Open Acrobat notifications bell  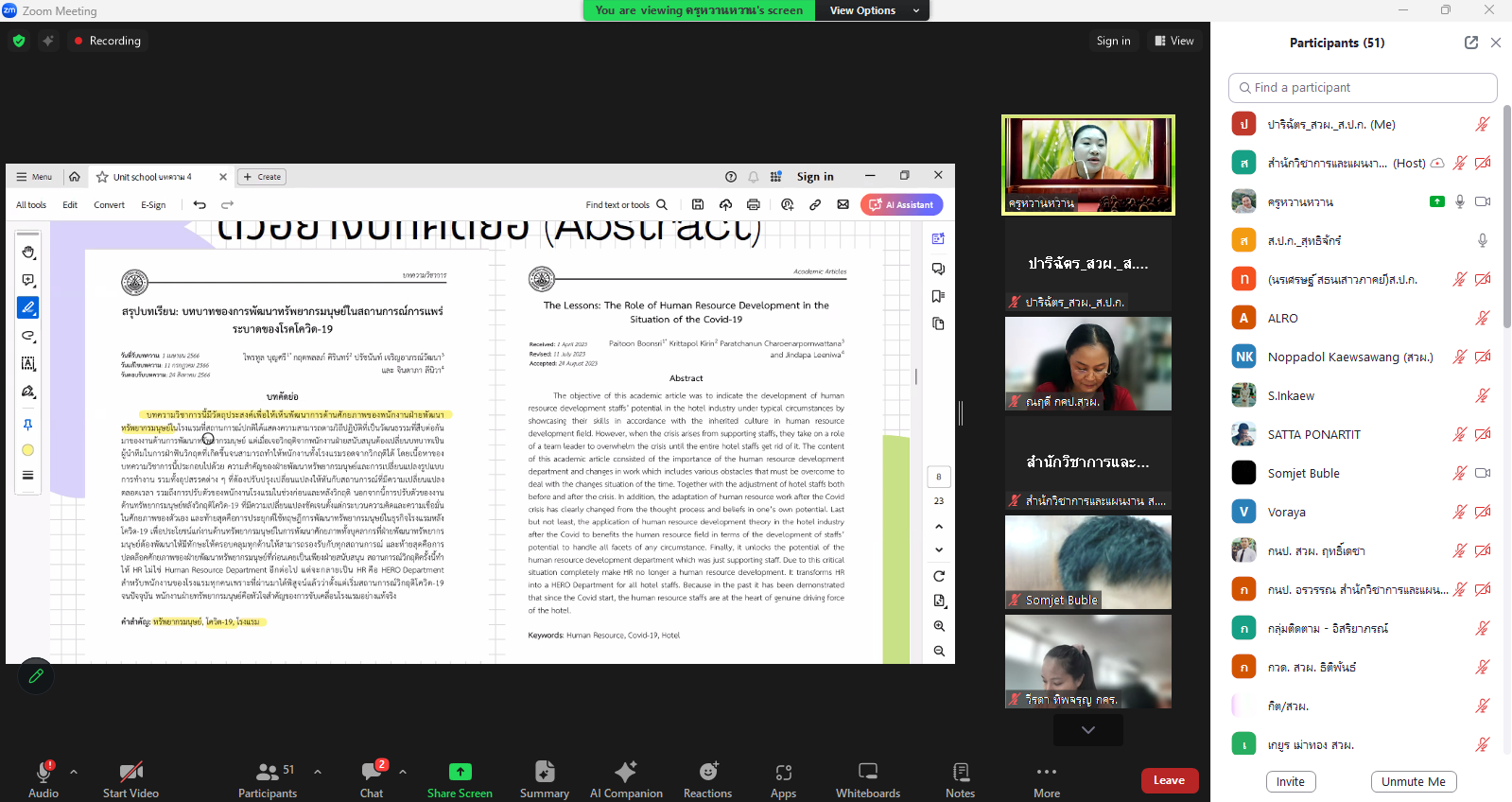click(x=754, y=177)
